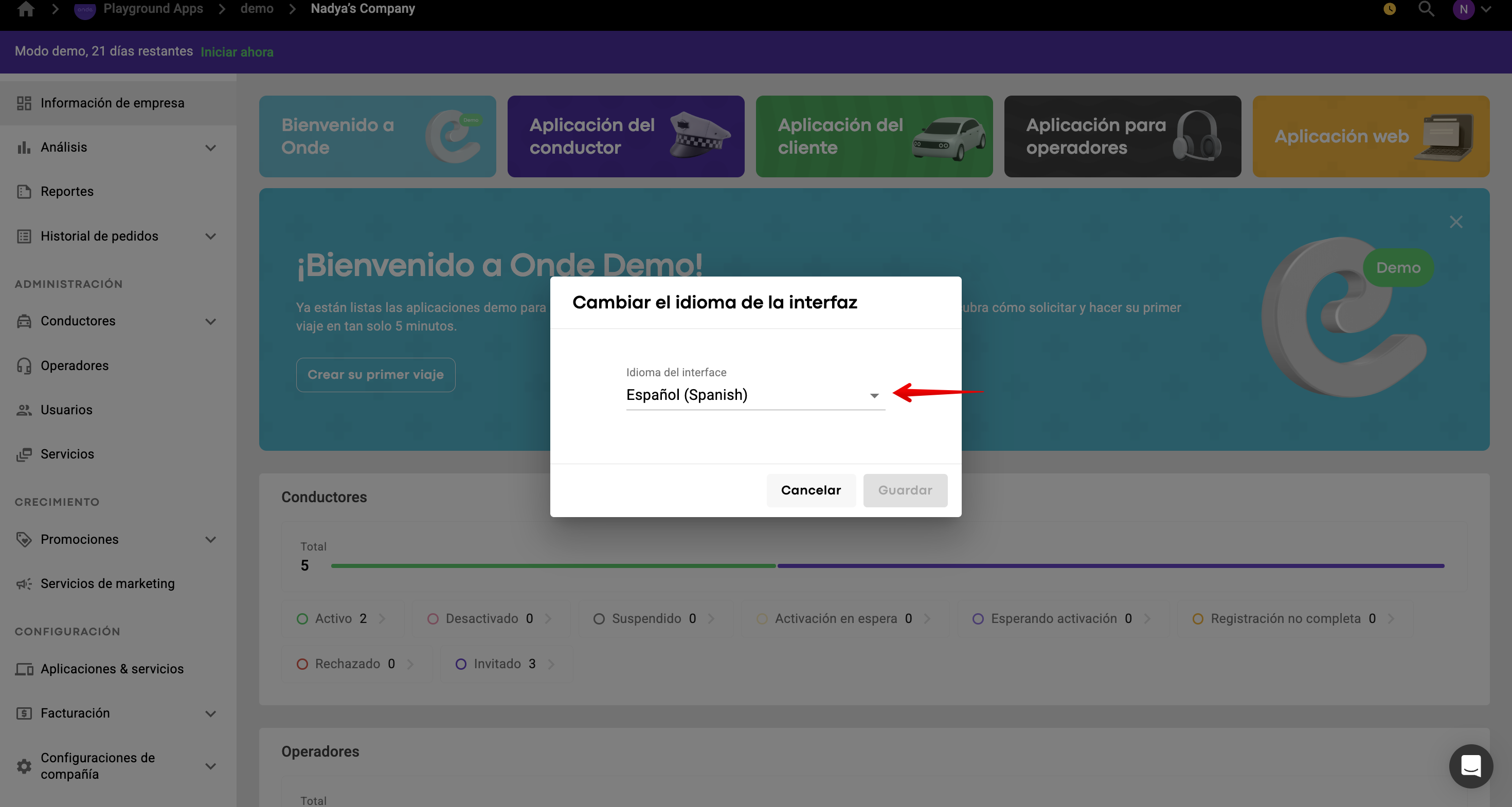Screen dimensions: 1512x807
Task: Click the Iniciar ahora link
Action: 237,51
